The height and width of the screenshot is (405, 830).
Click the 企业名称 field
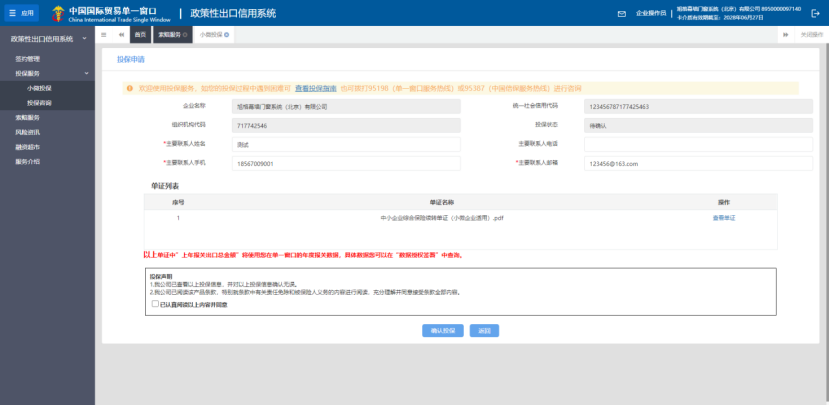[x=346, y=106]
